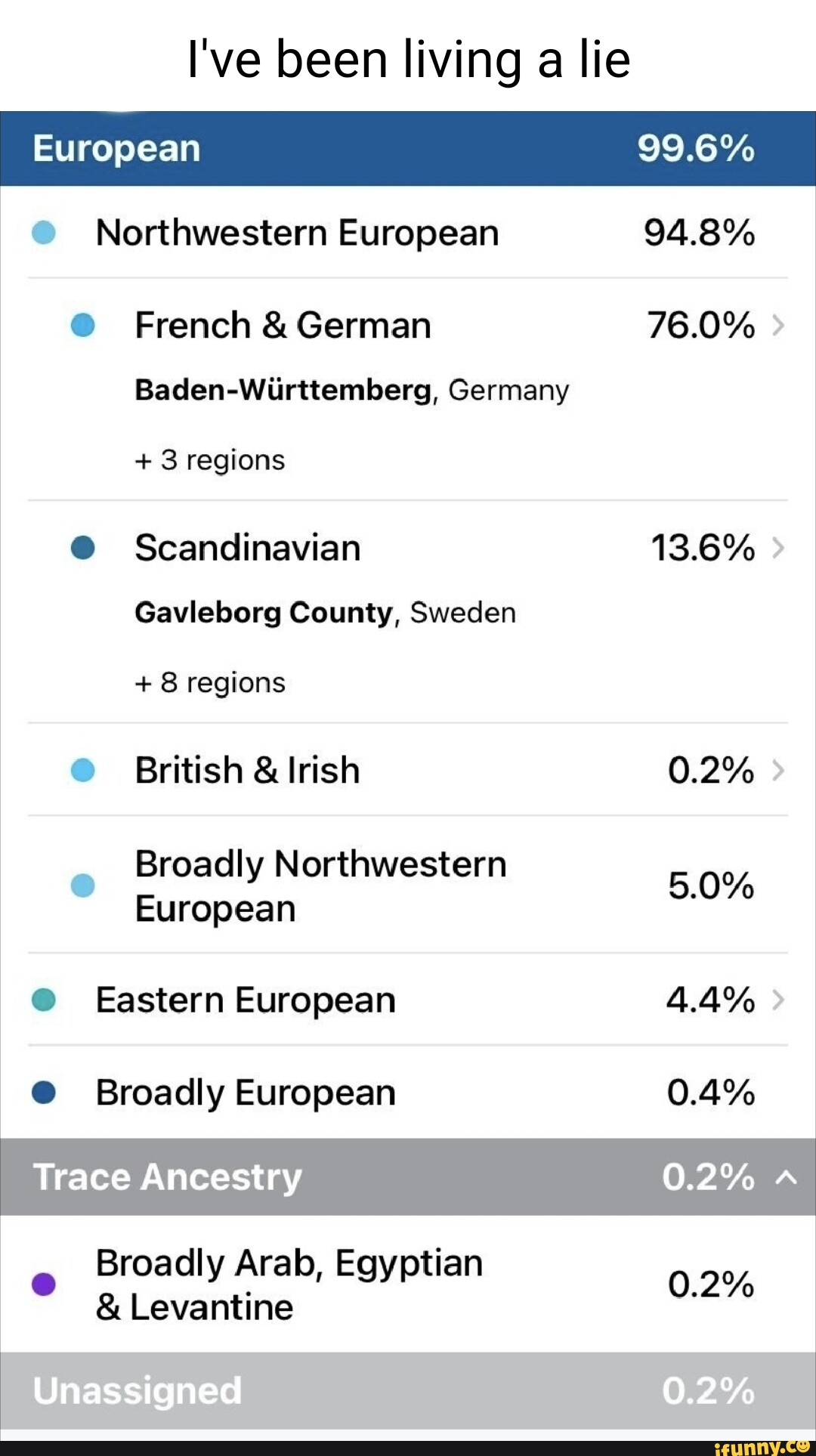The width and height of the screenshot is (816, 1456).
Task: Expand the Scandinavian region chevron
Action: [x=778, y=548]
